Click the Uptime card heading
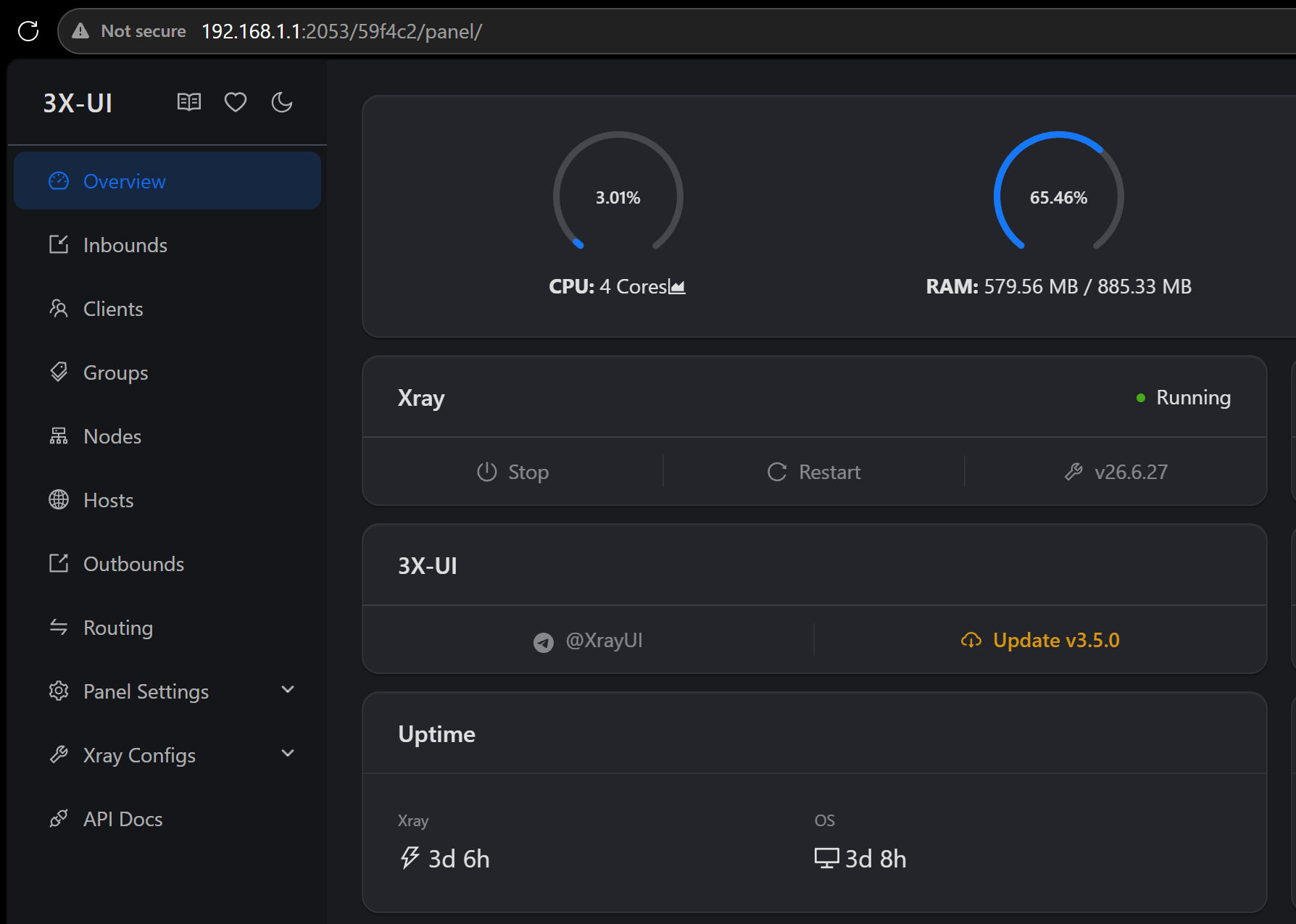This screenshot has width=1296, height=924. (437, 734)
